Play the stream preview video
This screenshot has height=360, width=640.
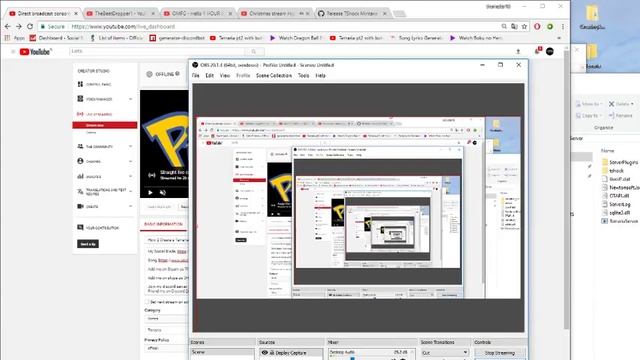point(150,192)
